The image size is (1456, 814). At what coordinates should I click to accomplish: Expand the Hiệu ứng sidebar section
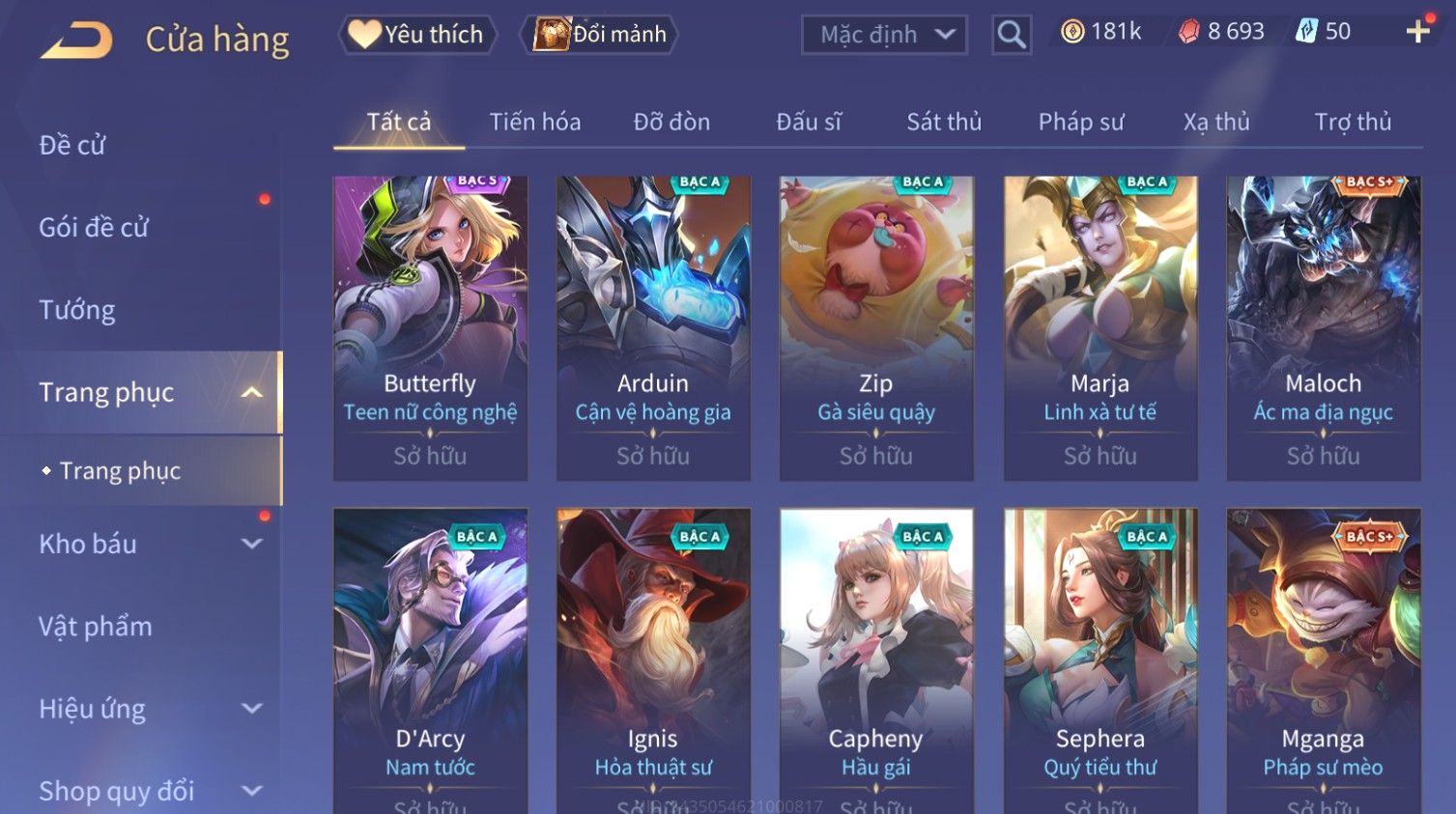251,709
